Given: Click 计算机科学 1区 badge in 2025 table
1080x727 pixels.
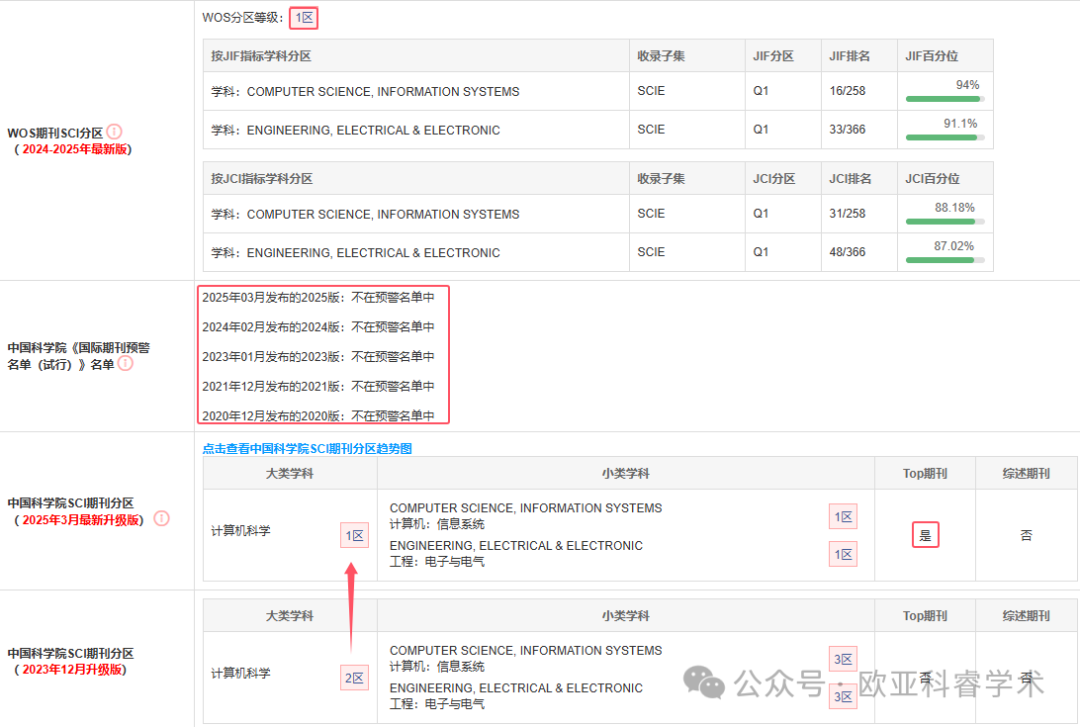Looking at the screenshot, I should (x=354, y=535).
